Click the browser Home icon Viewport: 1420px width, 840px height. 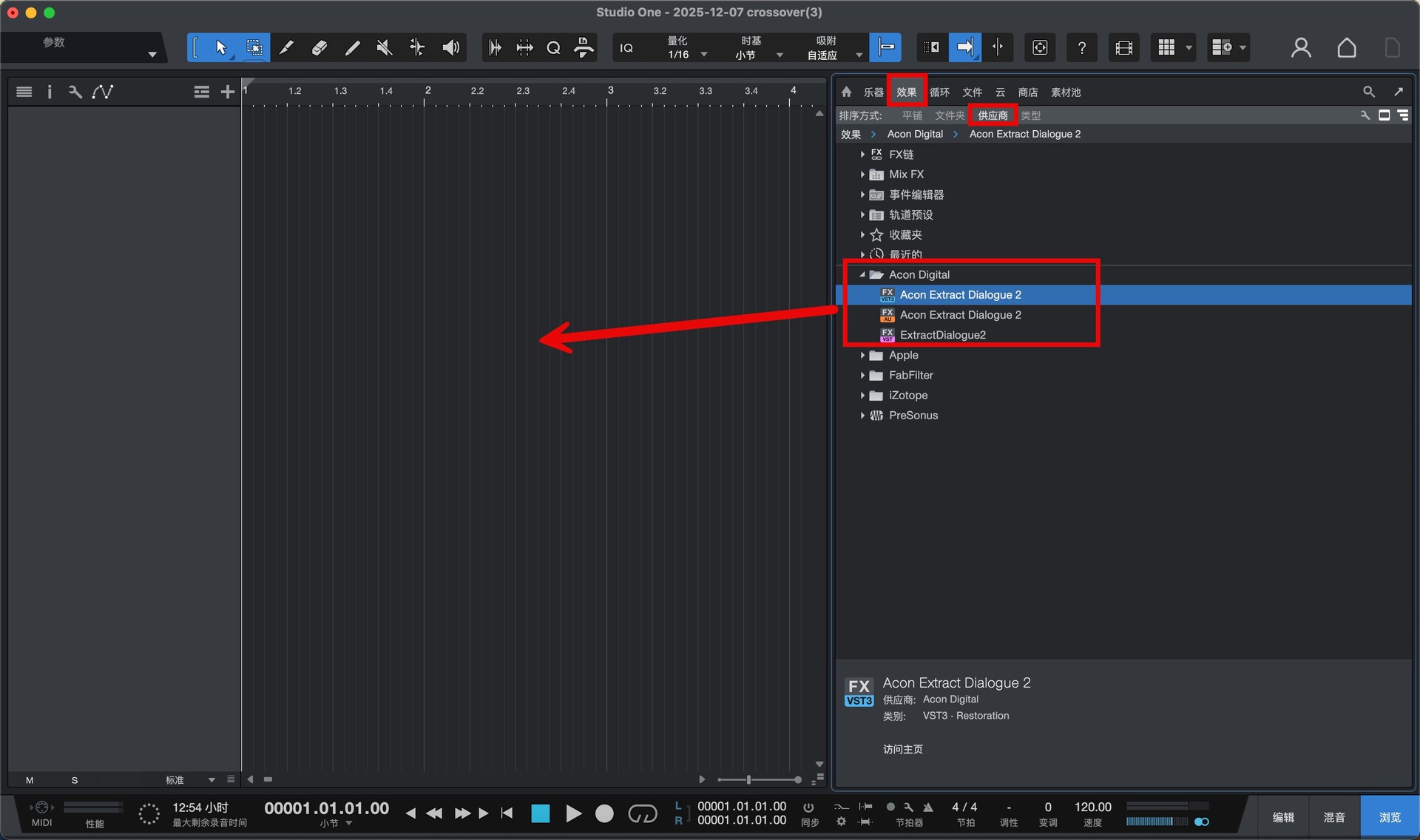[847, 92]
